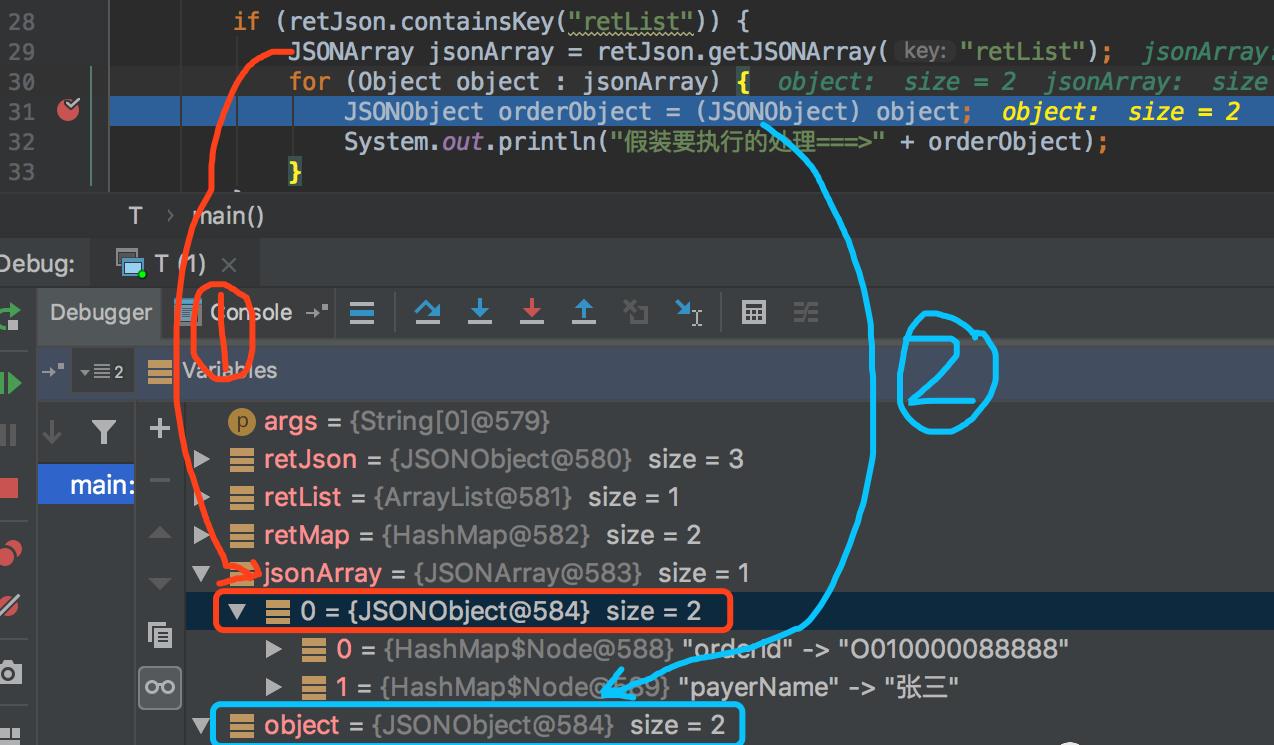The height and width of the screenshot is (745, 1274).
Task: Select the retMap = {HashMap@582} row
Action: click(x=729, y=536)
